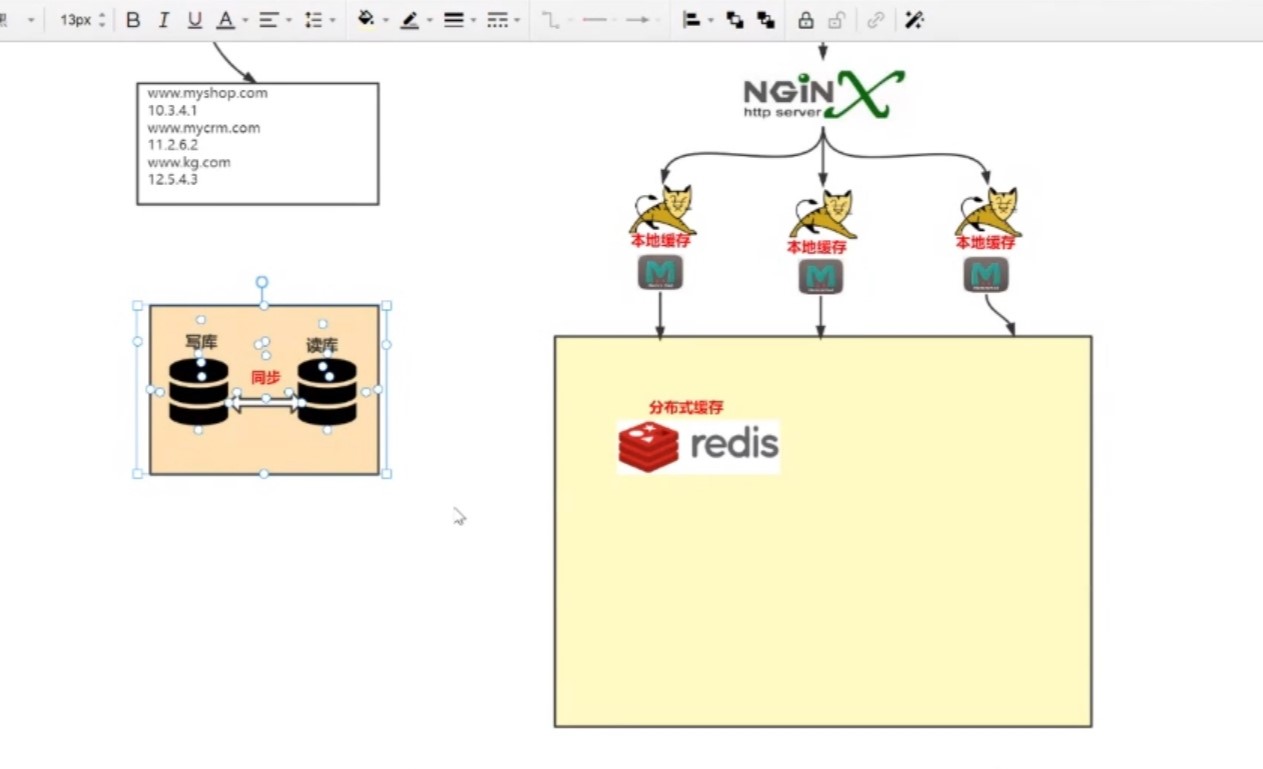
Task: Click the 写库 label
Action: tap(201, 342)
